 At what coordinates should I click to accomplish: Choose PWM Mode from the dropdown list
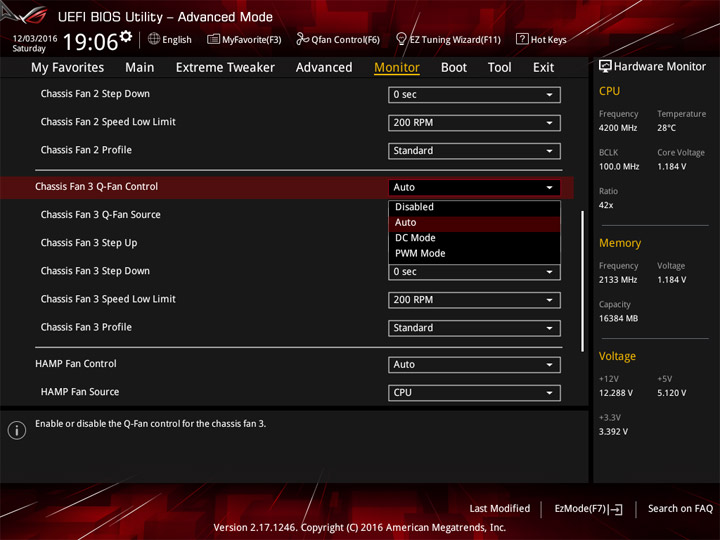pyautogui.click(x=474, y=253)
